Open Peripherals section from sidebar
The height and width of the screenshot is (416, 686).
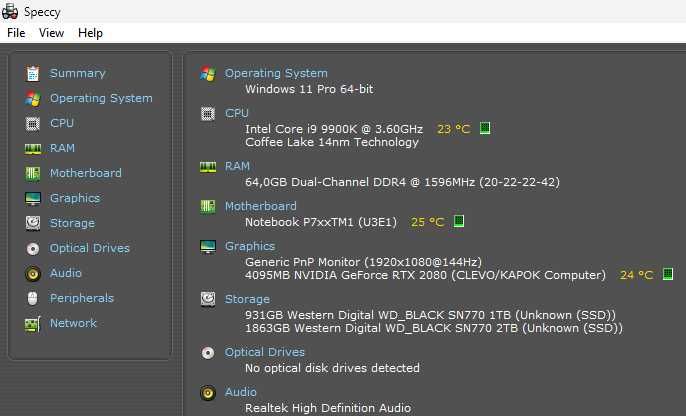pos(82,298)
